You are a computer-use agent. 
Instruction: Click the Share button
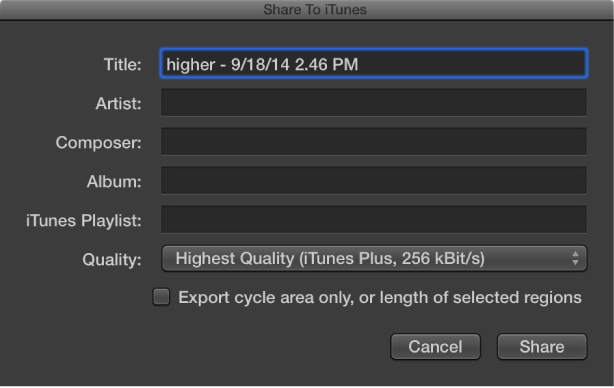(542, 346)
